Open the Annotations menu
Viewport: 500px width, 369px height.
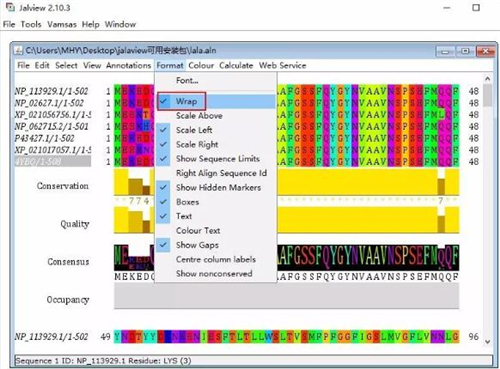point(128,65)
